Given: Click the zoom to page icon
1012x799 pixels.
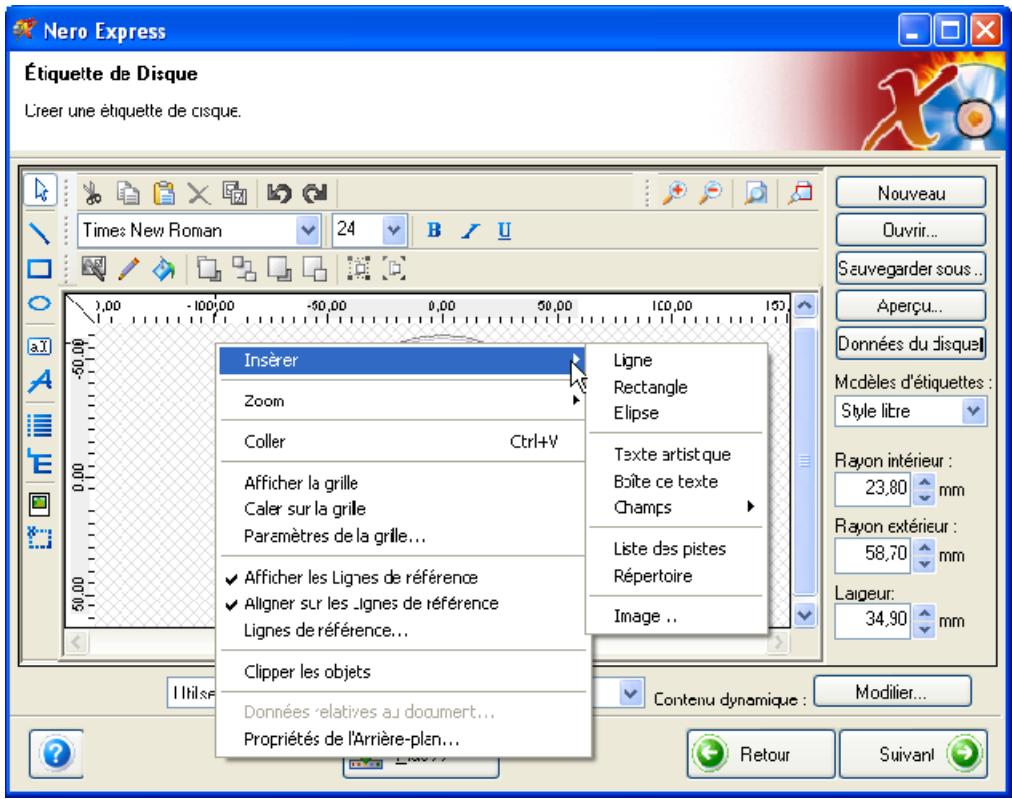Looking at the screenshot, I should tap(756, 192).
